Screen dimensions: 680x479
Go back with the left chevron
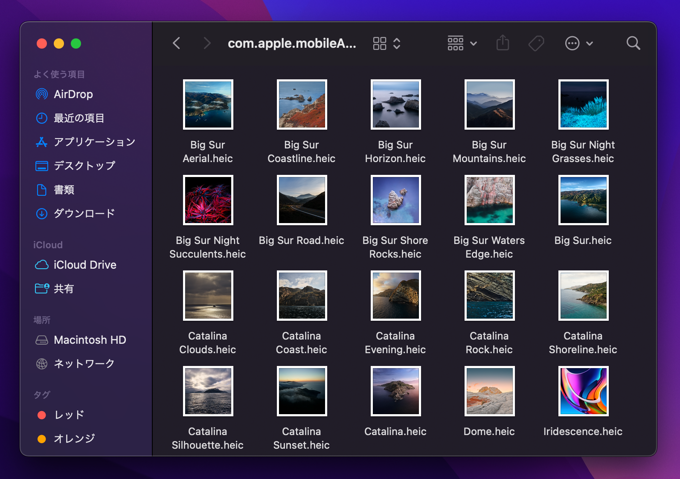177,43
